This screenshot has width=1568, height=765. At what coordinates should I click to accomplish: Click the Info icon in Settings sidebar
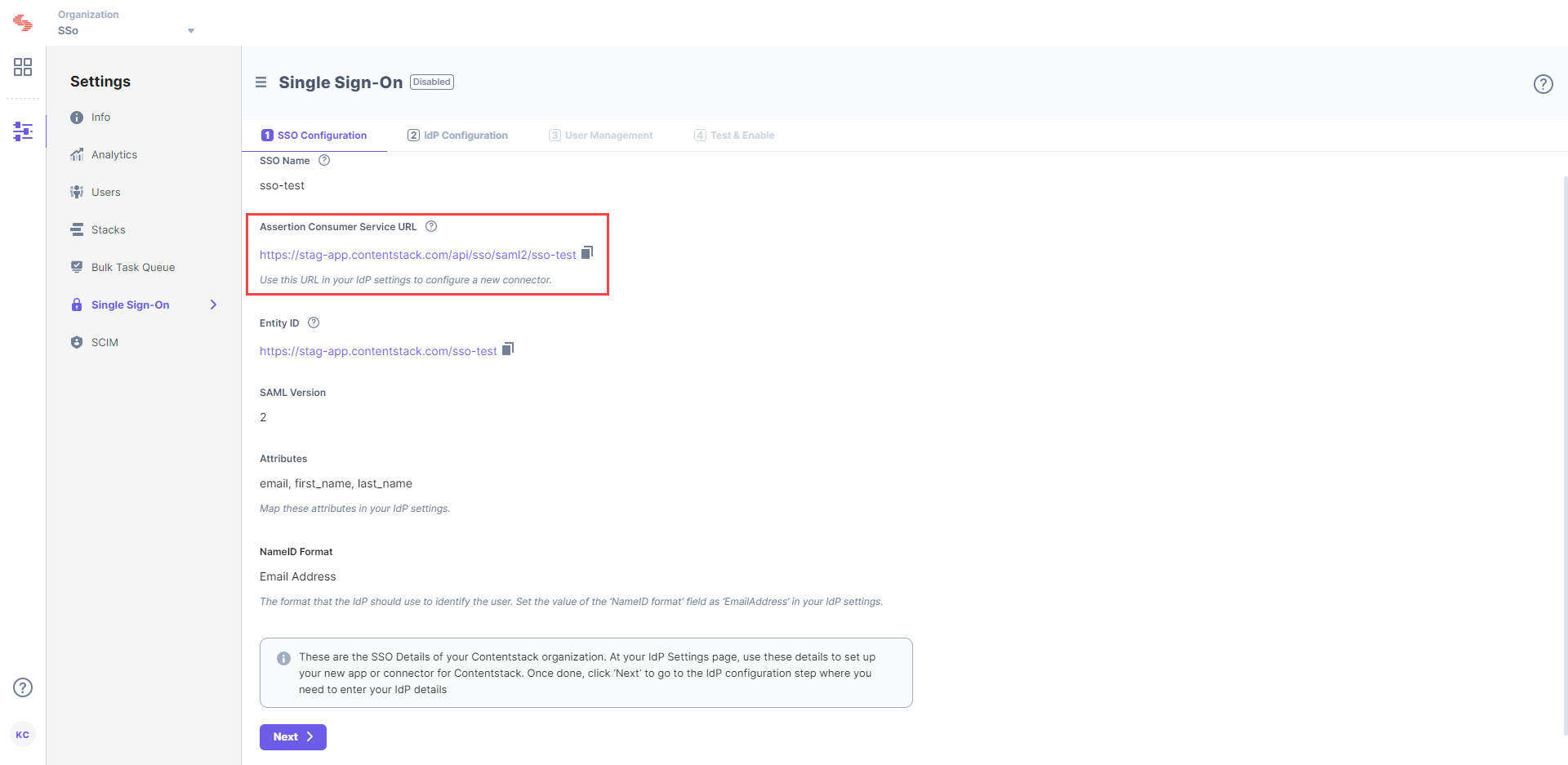pyautogui.click(x=77, y=118)
